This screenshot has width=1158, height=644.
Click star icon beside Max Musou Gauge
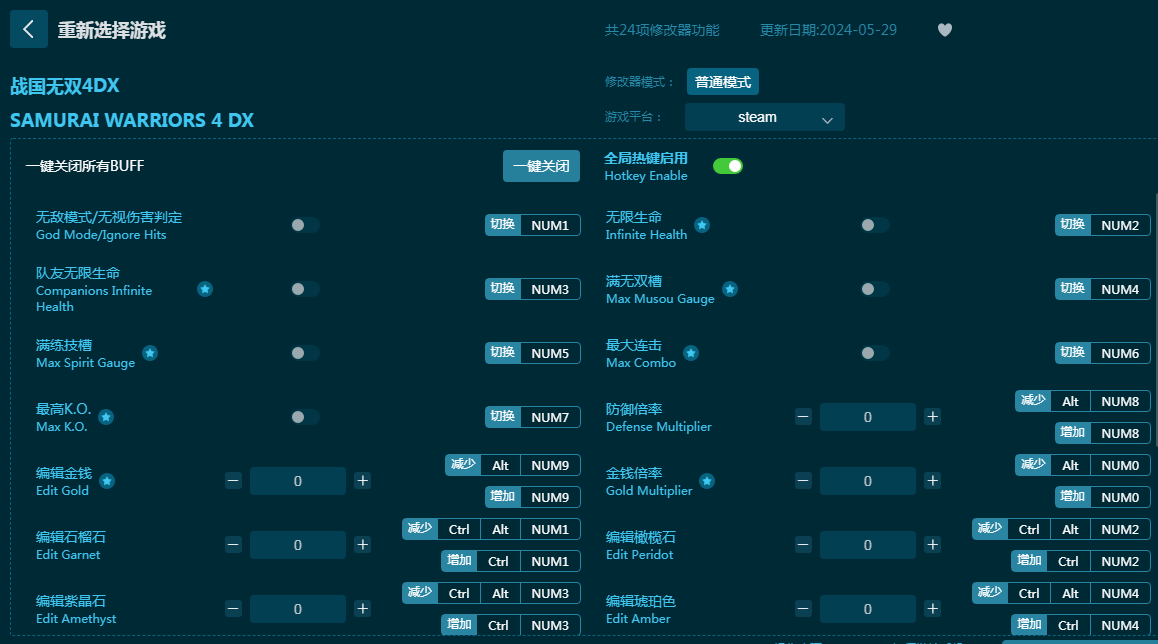[730, 289]
